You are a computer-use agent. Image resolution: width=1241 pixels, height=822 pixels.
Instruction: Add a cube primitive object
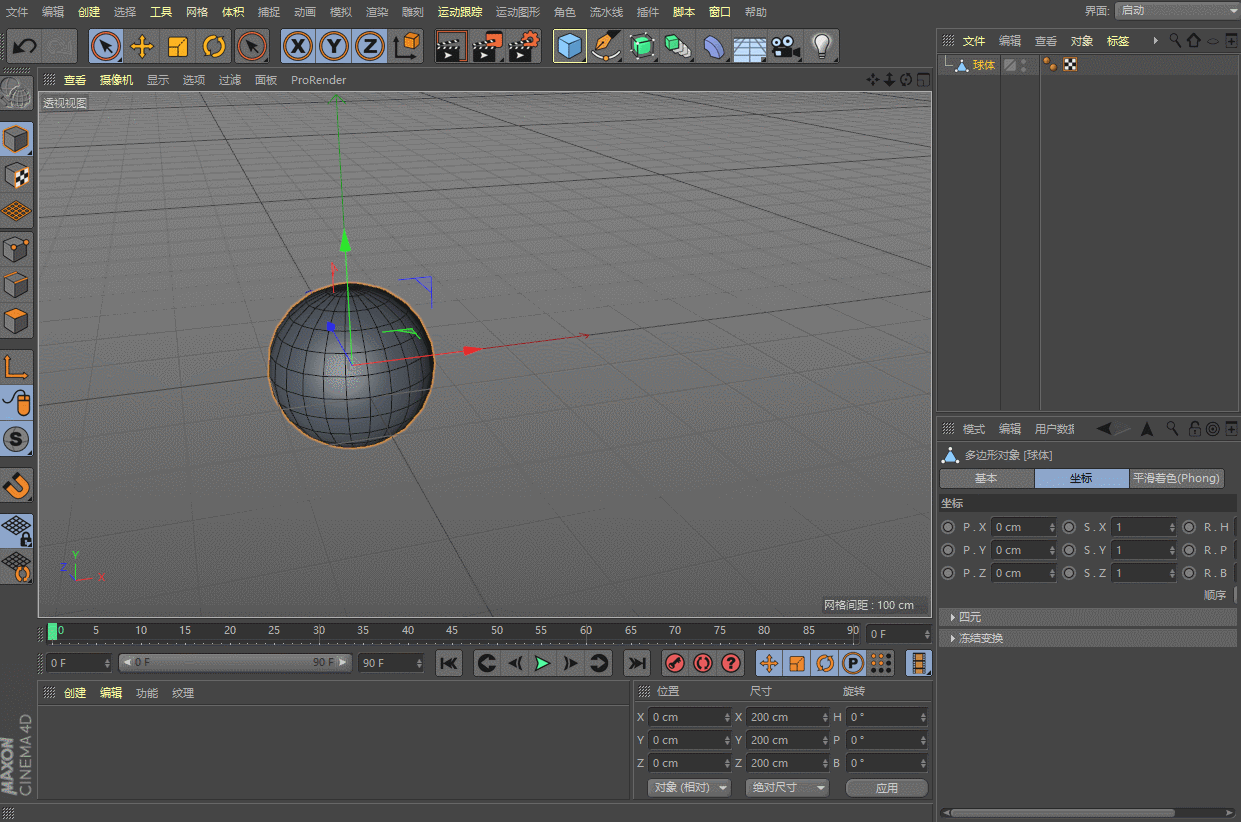click(x=569, y=47)
